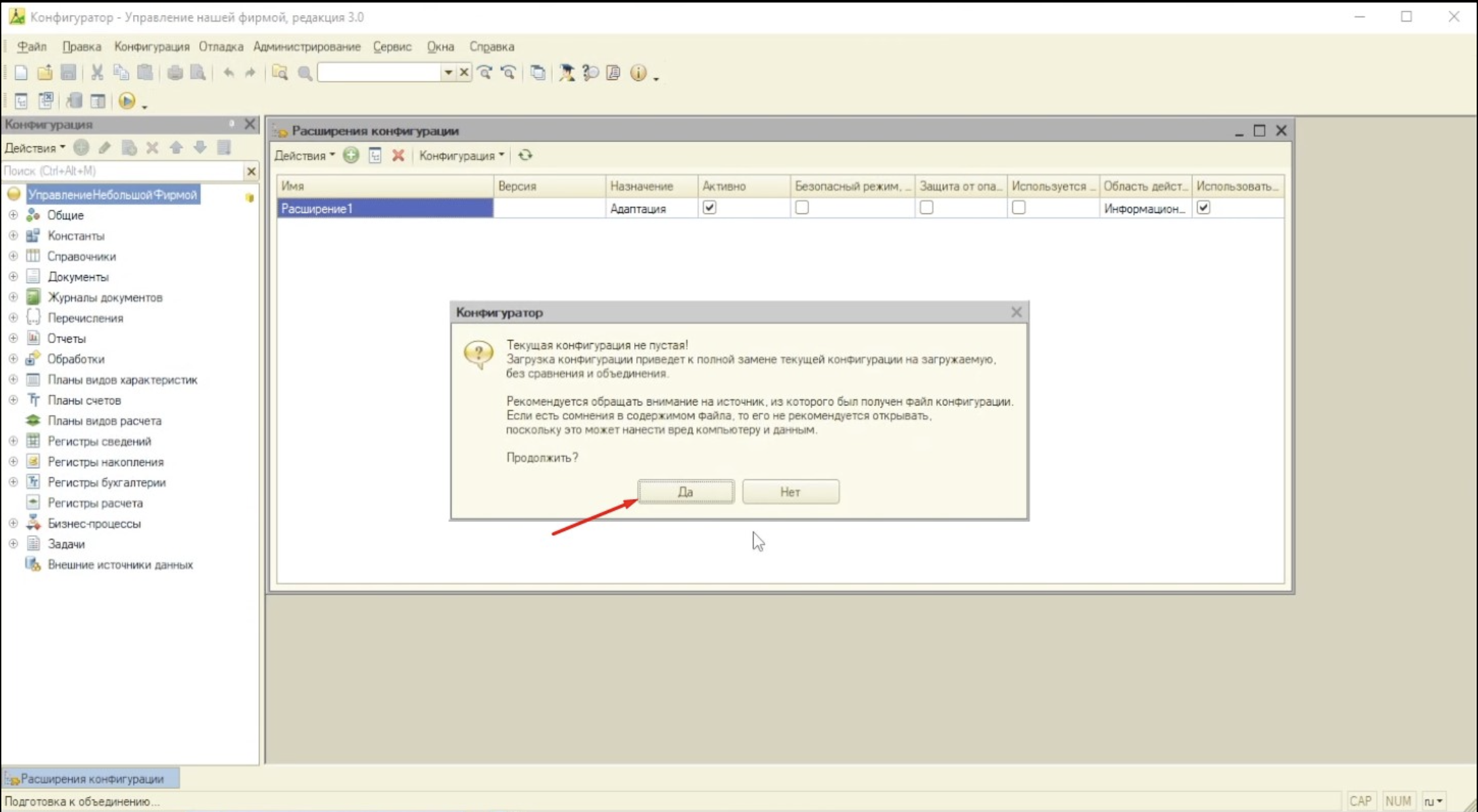1478x812 pixels.
Task: Toggle Защита от опасных действий checkbox
Action: click(926, 208)
